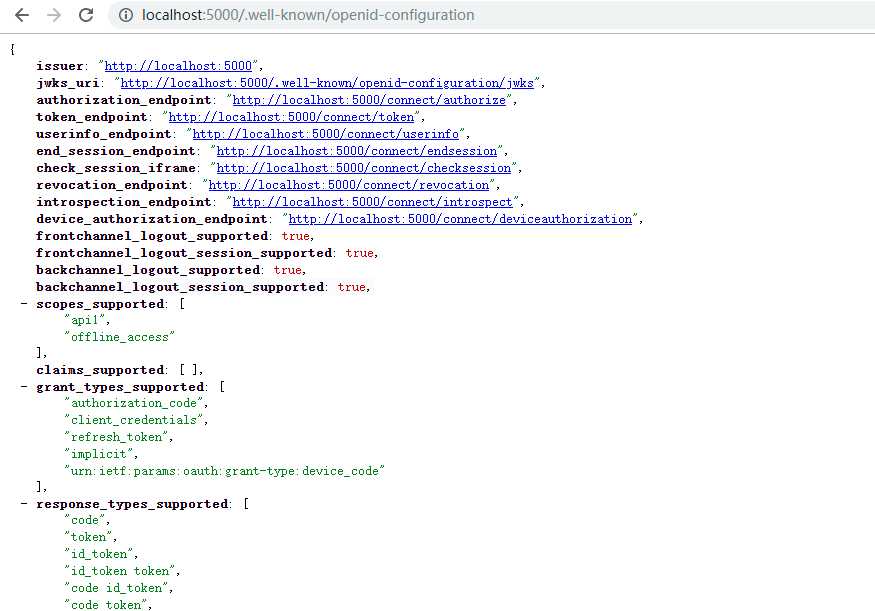Open the connect/authorize endpoint link
The width and height of the screenshot is (875, 611).
coord(369,100)
